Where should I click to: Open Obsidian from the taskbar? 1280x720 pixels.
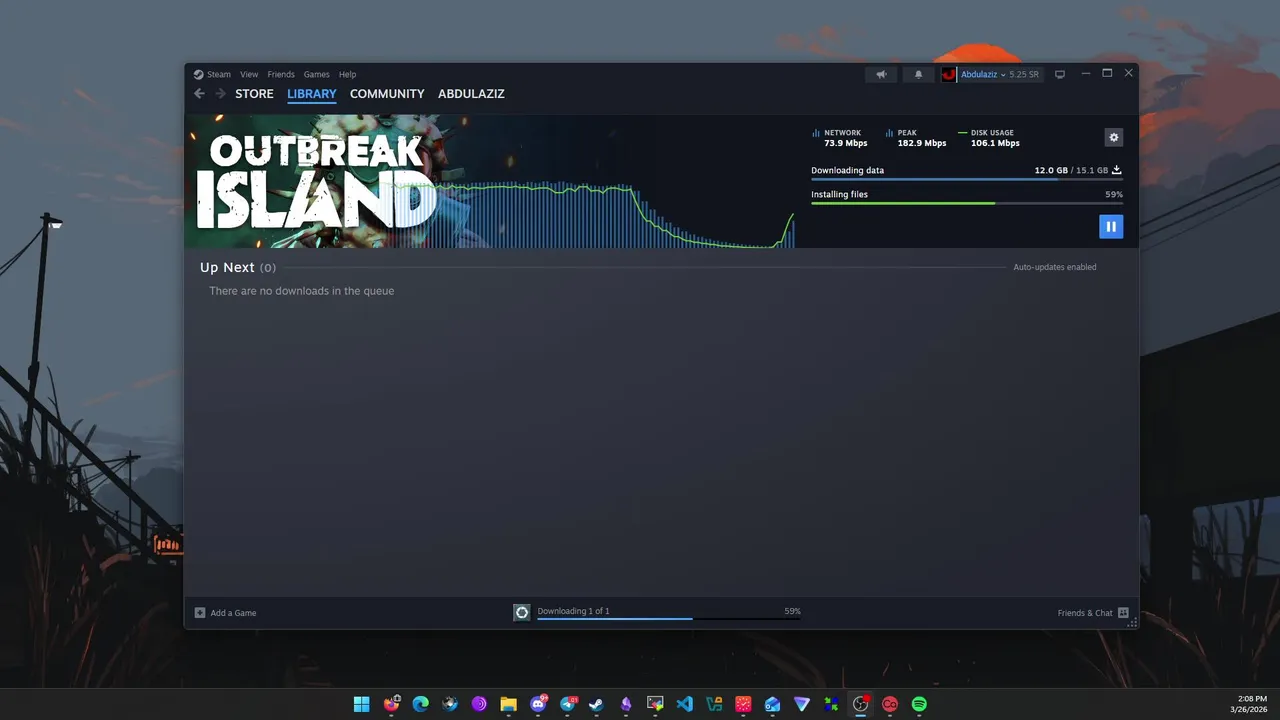pos(626,704)
